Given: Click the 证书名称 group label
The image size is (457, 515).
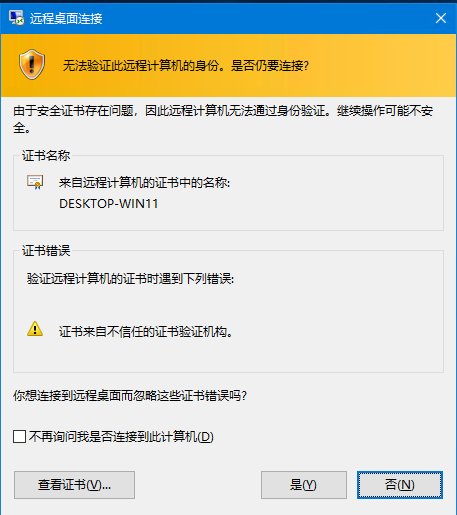Looking at the screenshot, I should click(x=46, y=156).
